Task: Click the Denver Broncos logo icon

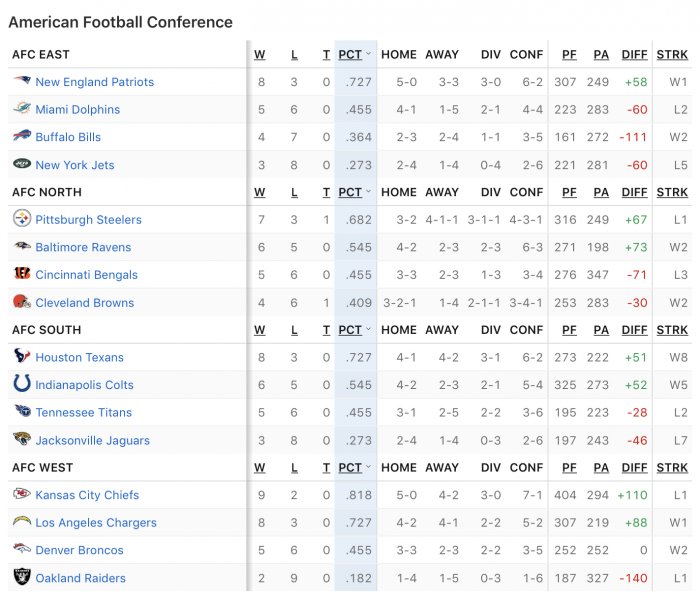Action: [x=22, y=550]
